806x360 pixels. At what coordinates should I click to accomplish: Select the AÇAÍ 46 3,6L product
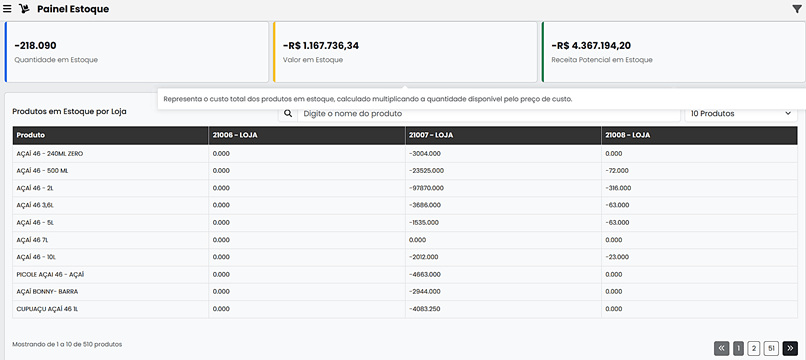(34, 205)
